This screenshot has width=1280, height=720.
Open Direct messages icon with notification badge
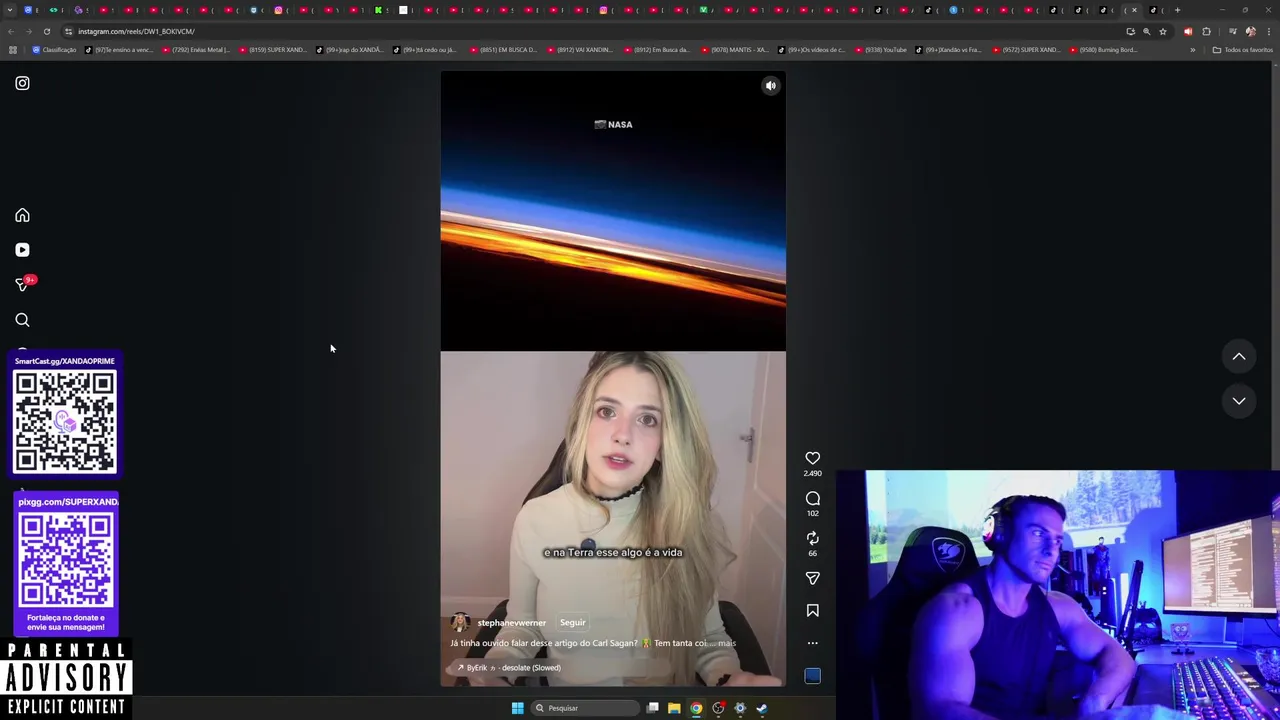click(x=22, y=285)
